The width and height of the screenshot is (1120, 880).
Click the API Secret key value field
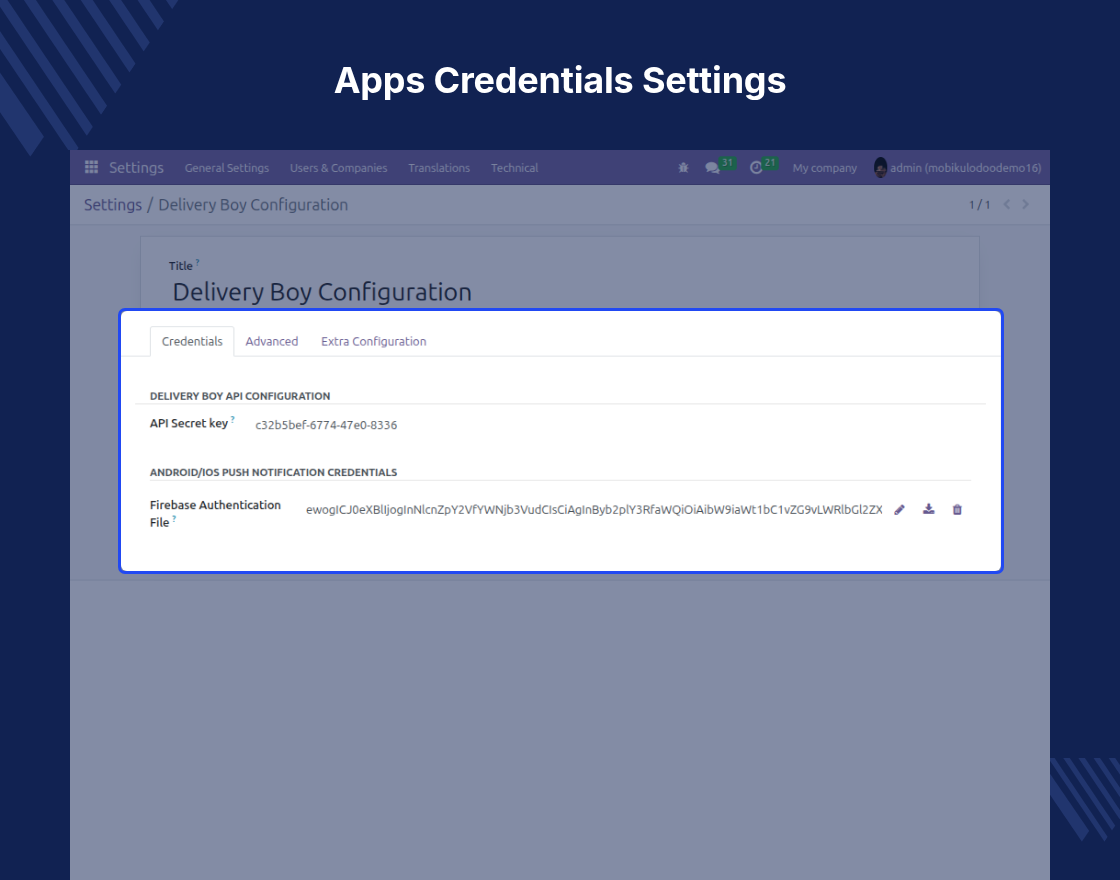326,425
